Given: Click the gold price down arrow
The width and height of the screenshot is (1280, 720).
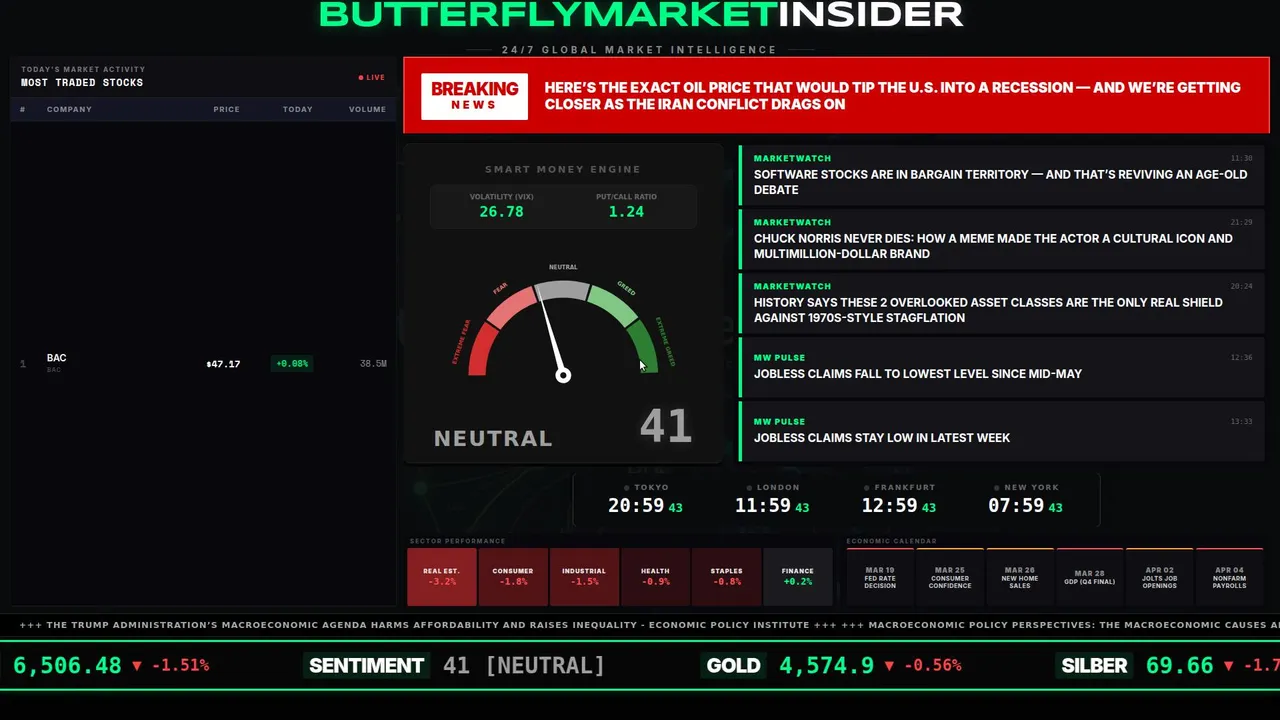Looking at the screenshot, I should pos(889,666).
